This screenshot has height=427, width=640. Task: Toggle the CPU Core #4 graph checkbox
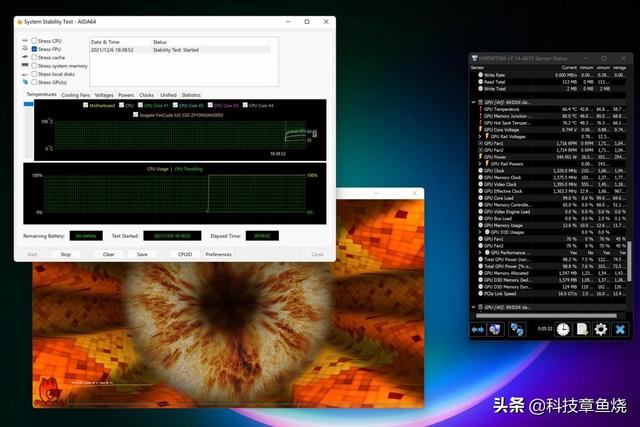(x=245, y=105)
